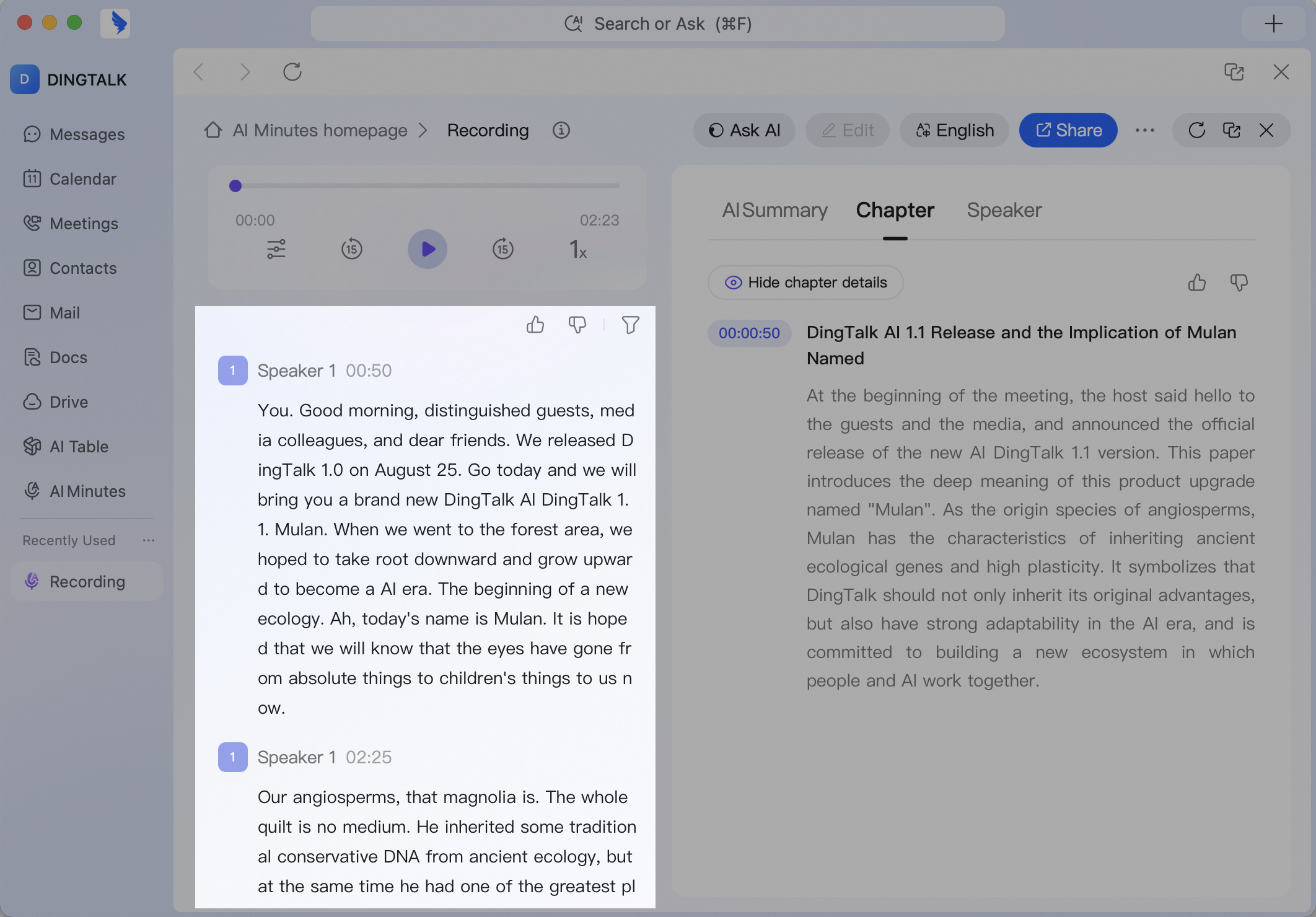Refresh the minutes with the icon right of Share
1316x917 pixels.
[1196, 130]
